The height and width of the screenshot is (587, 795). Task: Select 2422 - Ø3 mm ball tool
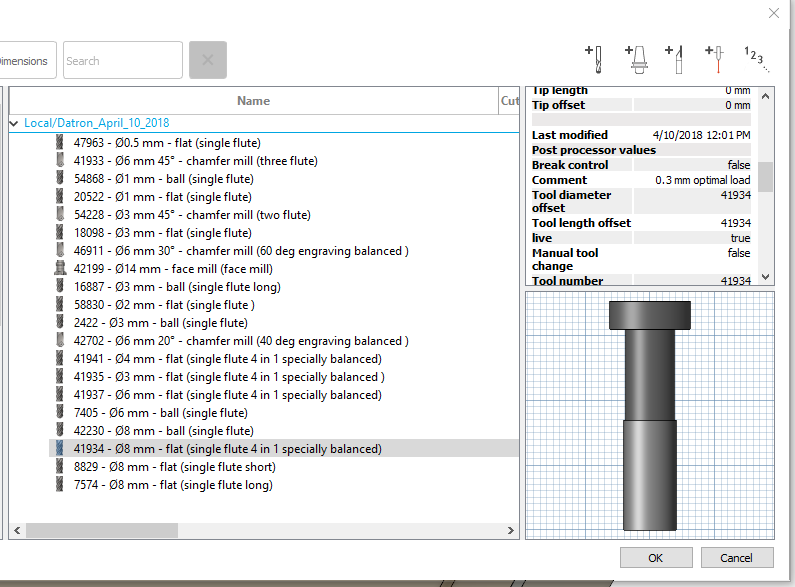[x=161, y=323]
